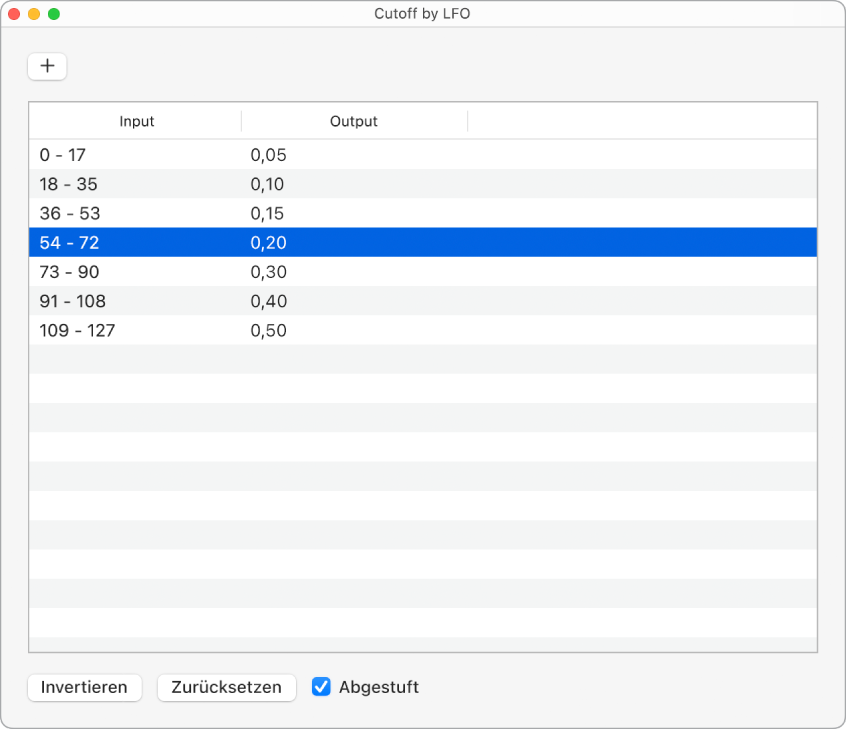Image resolution: width=846 pixels, height=729 pixels.
Task: Close the Cutoff by LFO window
Action: [x=14, y=15]
